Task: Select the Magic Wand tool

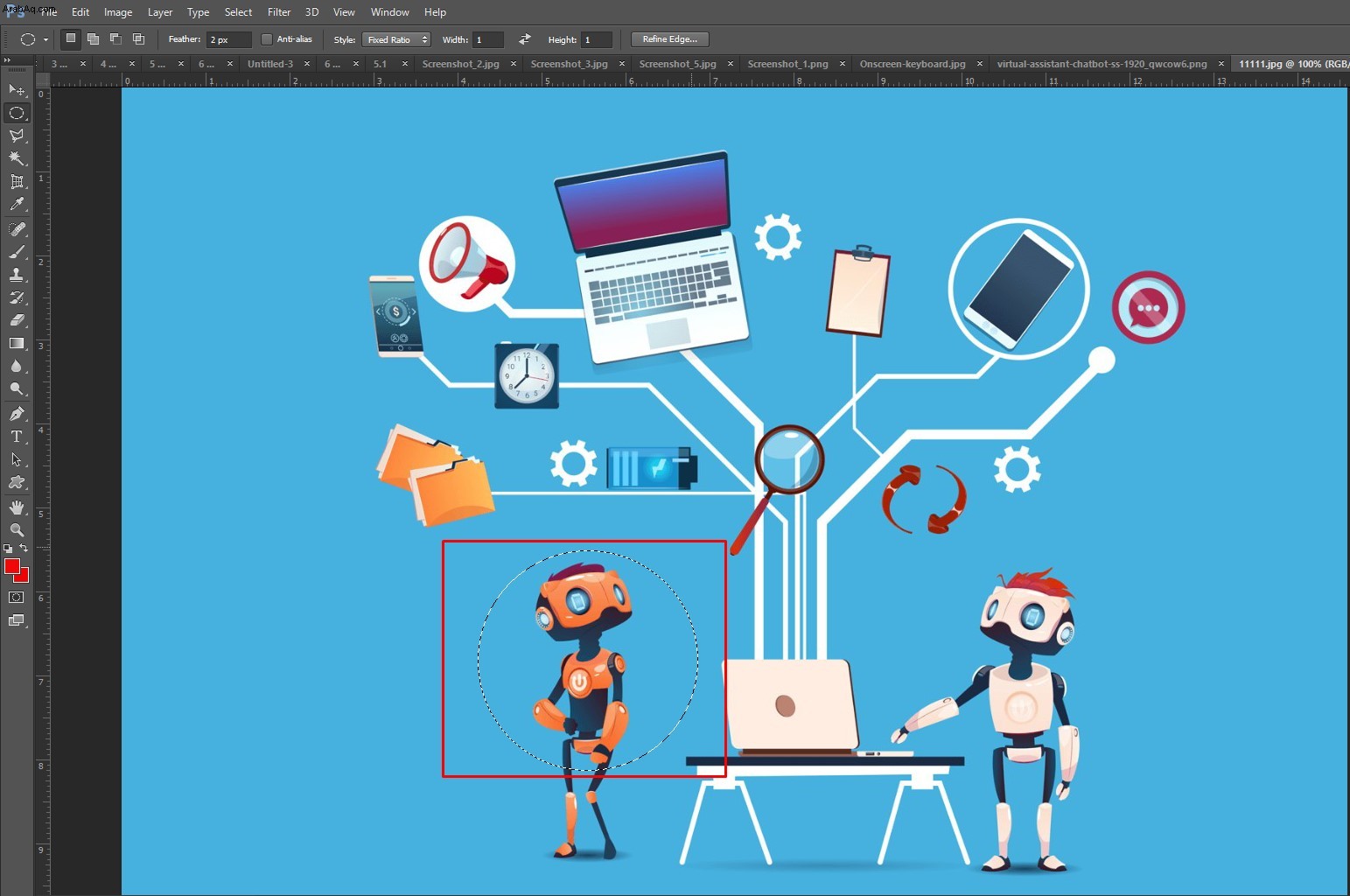Action: (17, 158)
